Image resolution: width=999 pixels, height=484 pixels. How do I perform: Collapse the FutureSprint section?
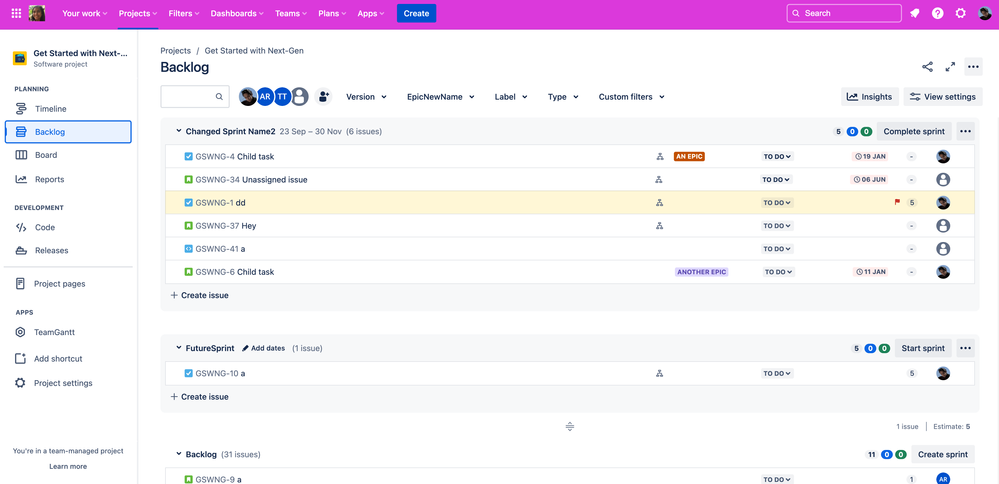178,348
